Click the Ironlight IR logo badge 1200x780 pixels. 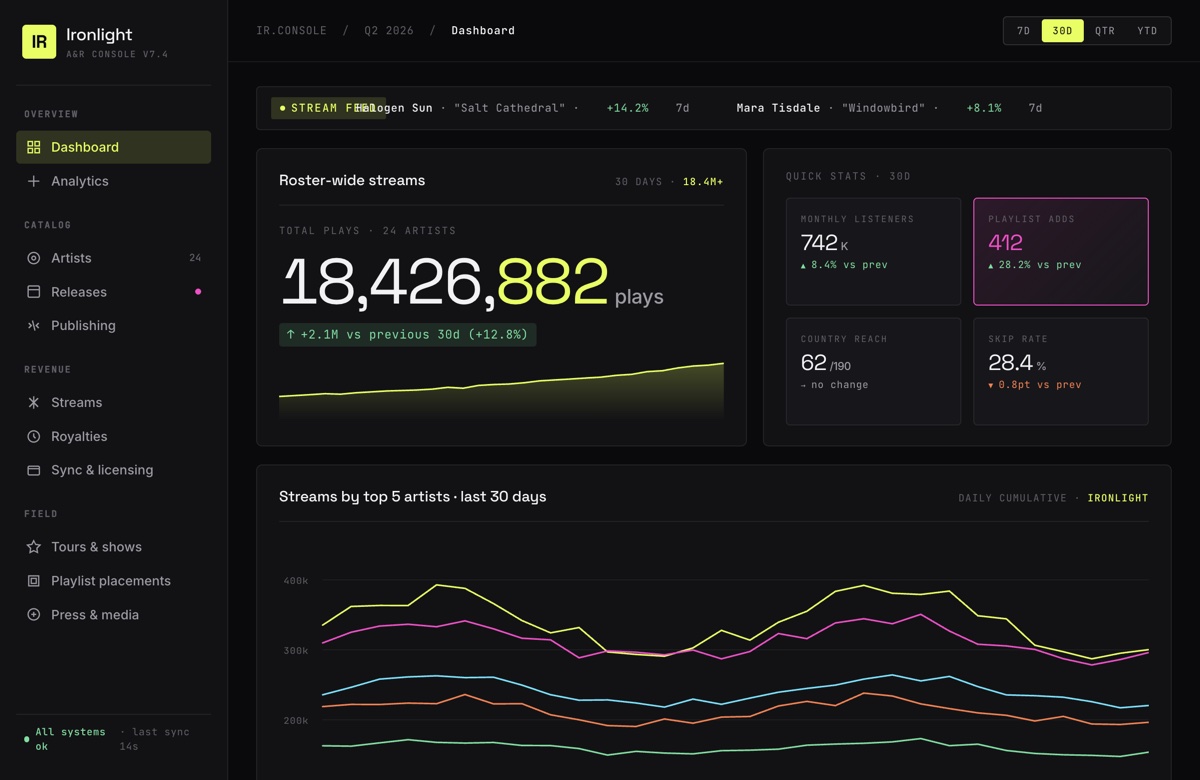point(39,42)
